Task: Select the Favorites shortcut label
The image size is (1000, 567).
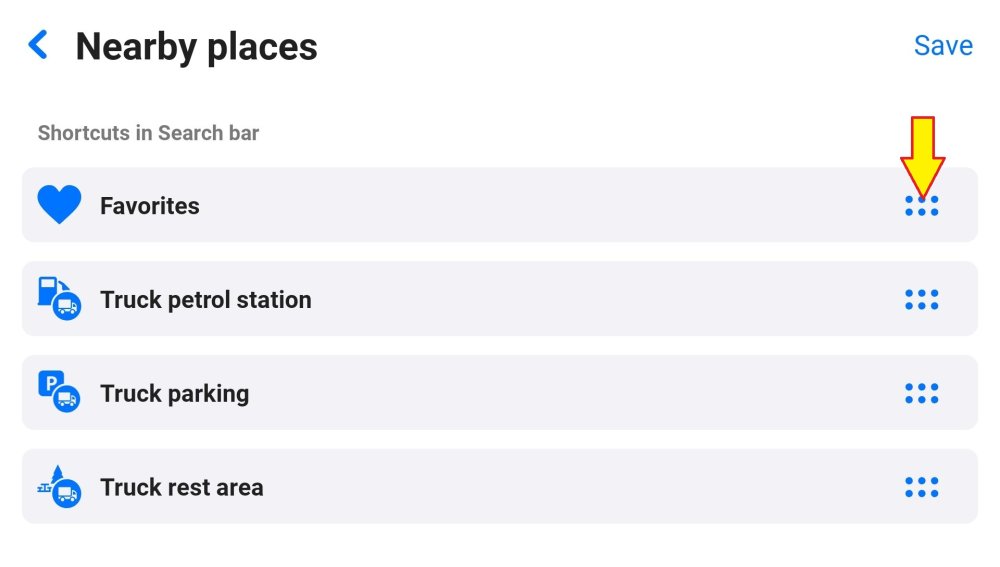Action: (150, 206)
